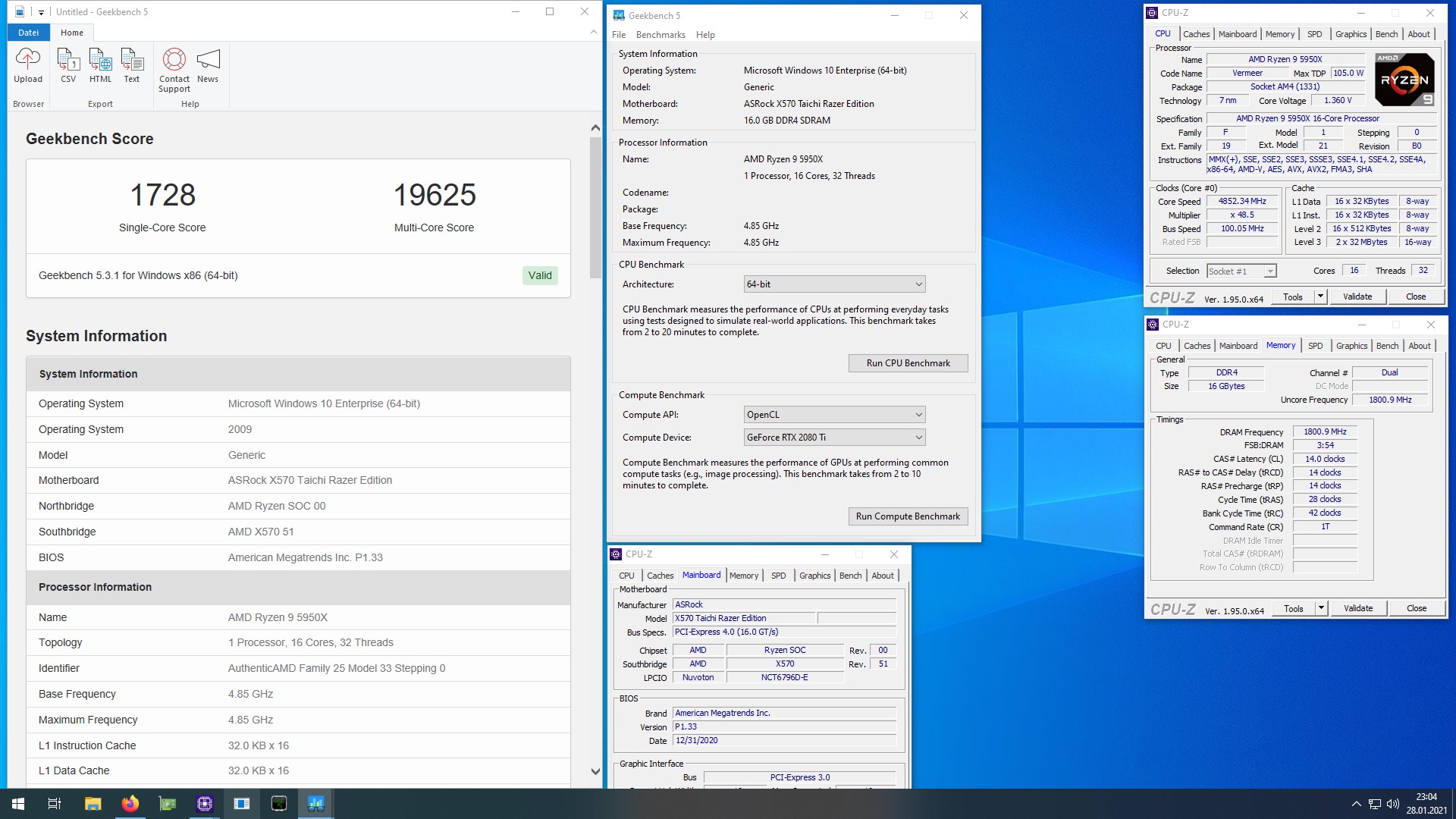Open the Benchmarks menu

click(661, 35)
